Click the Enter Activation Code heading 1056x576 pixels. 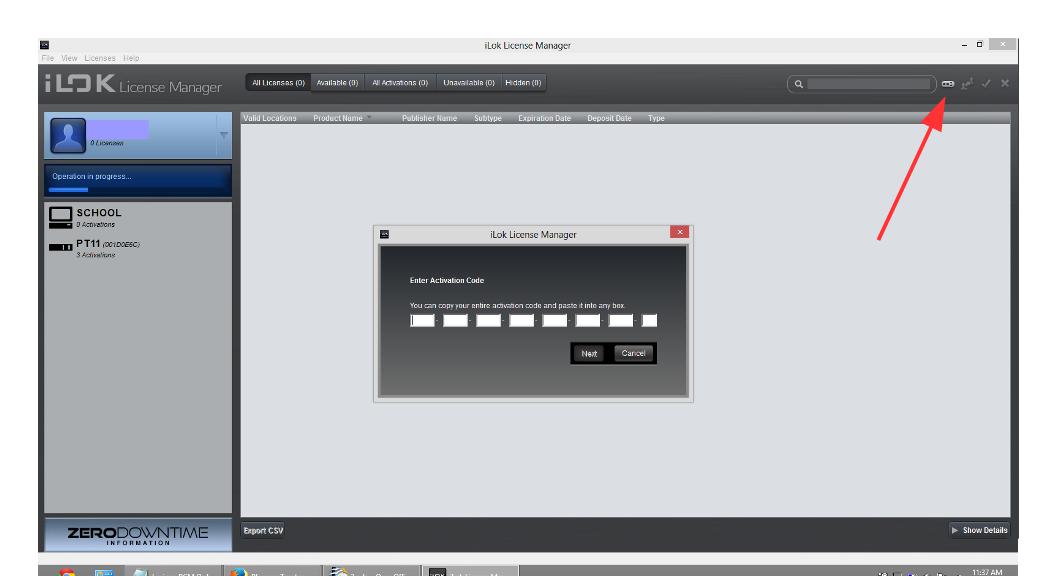(447, 280)
